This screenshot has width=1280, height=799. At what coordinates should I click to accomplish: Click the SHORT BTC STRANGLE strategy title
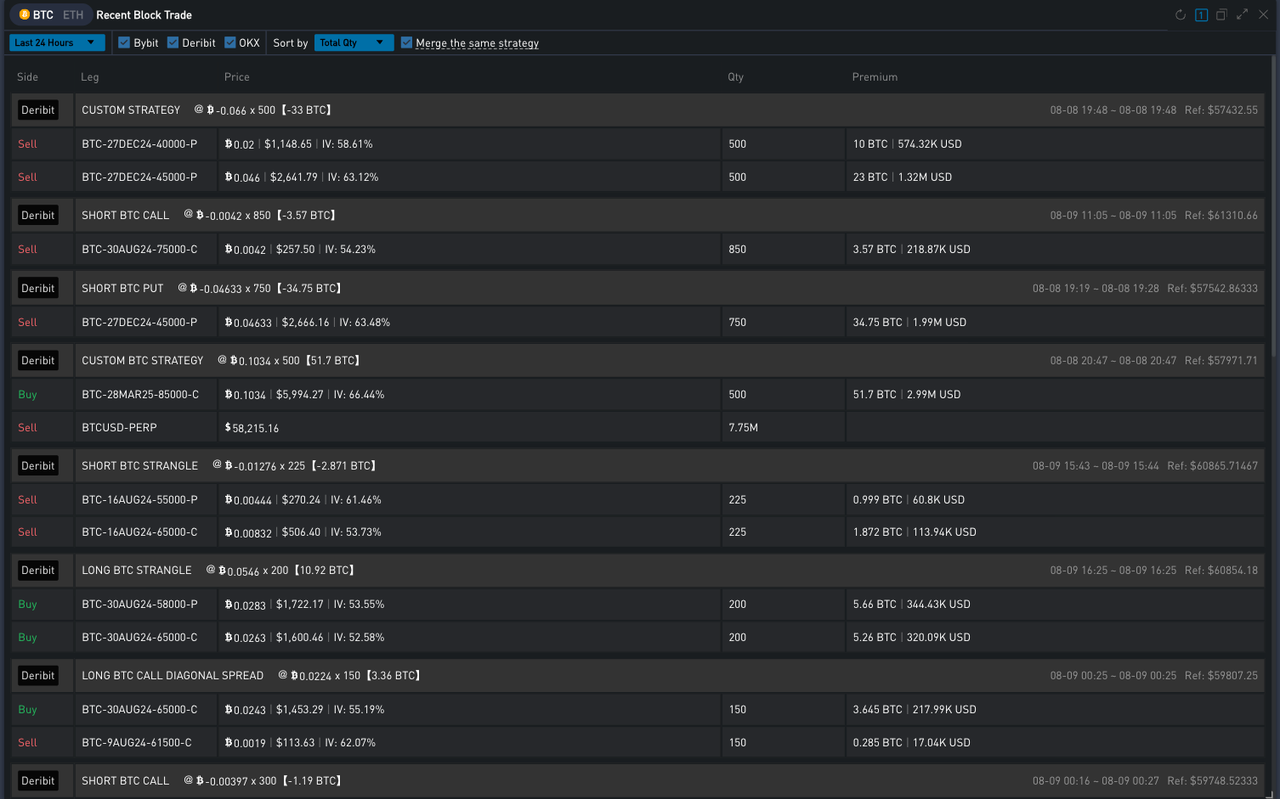[x=140, y=465]
